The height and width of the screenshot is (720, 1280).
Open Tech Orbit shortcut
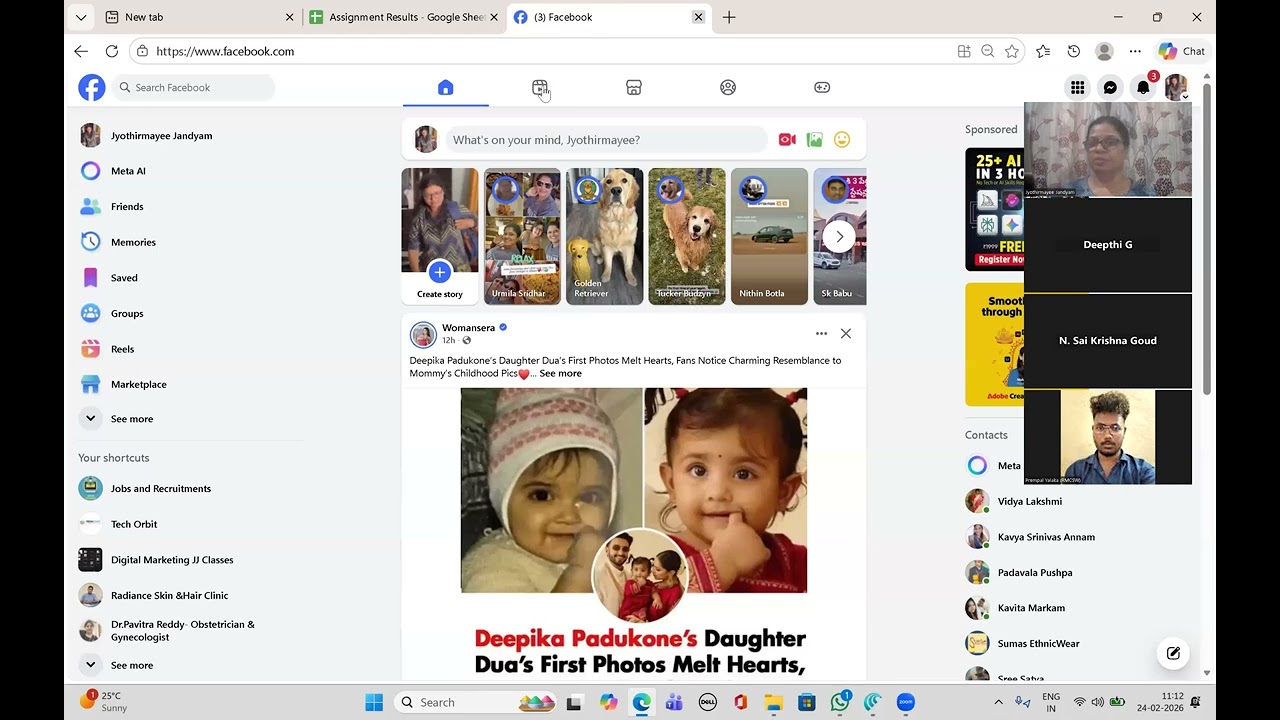click(133, 524)
